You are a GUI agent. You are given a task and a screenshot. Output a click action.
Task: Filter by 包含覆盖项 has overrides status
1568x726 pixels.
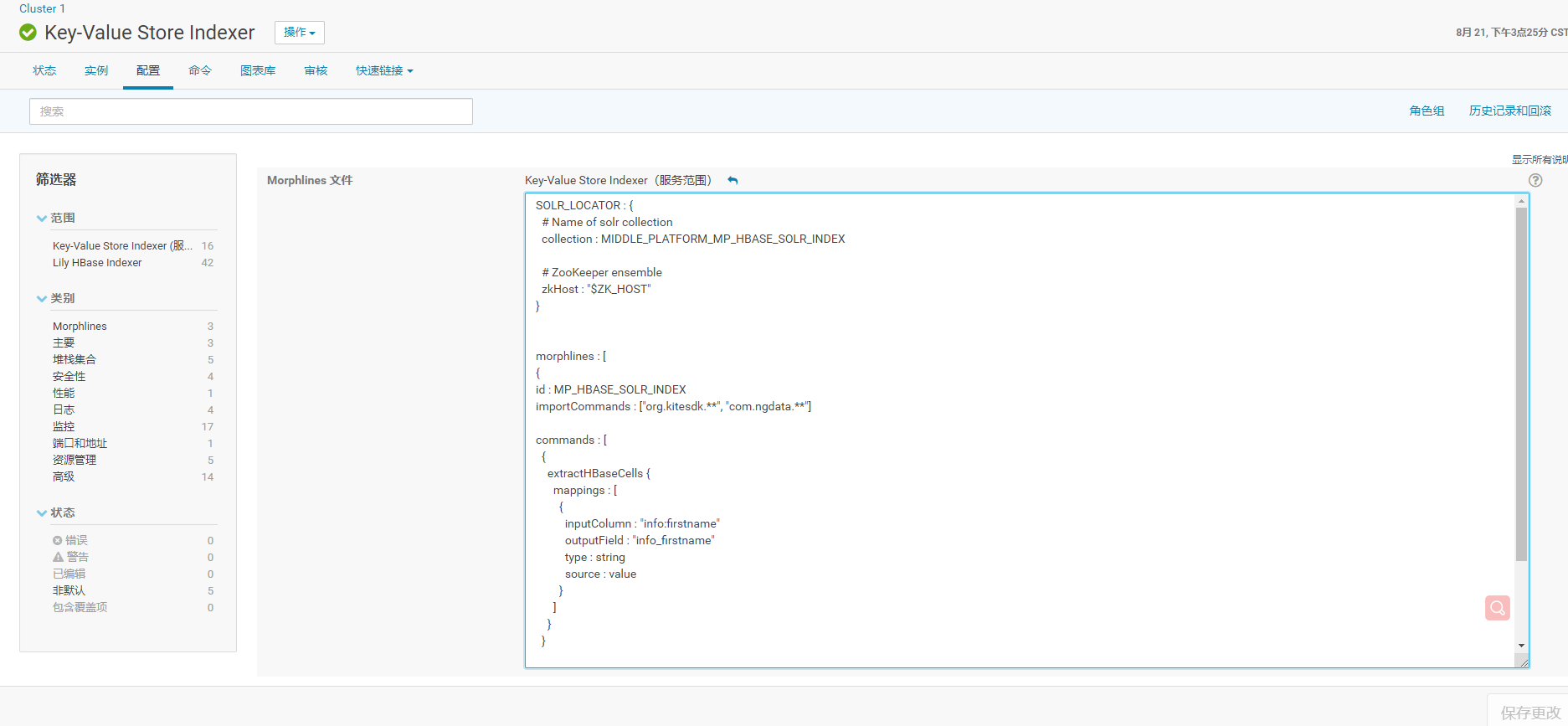pos(80,607)
